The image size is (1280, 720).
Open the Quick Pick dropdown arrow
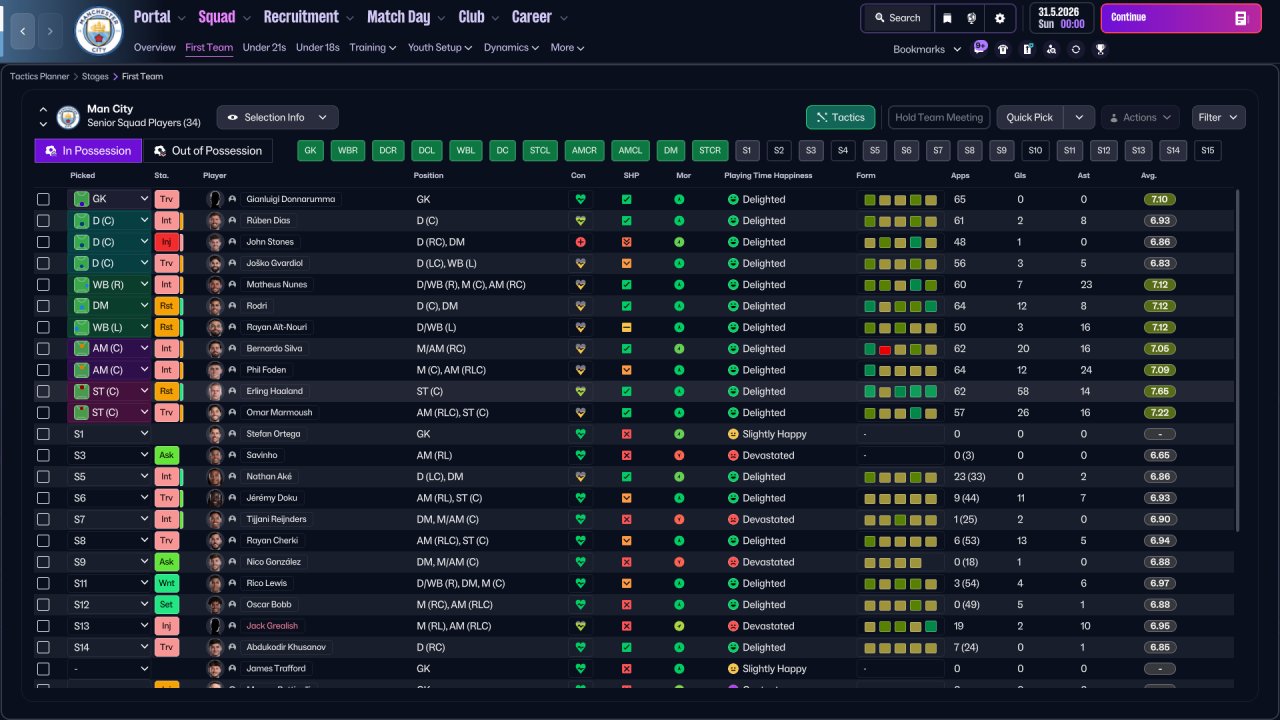point(1078,117)
